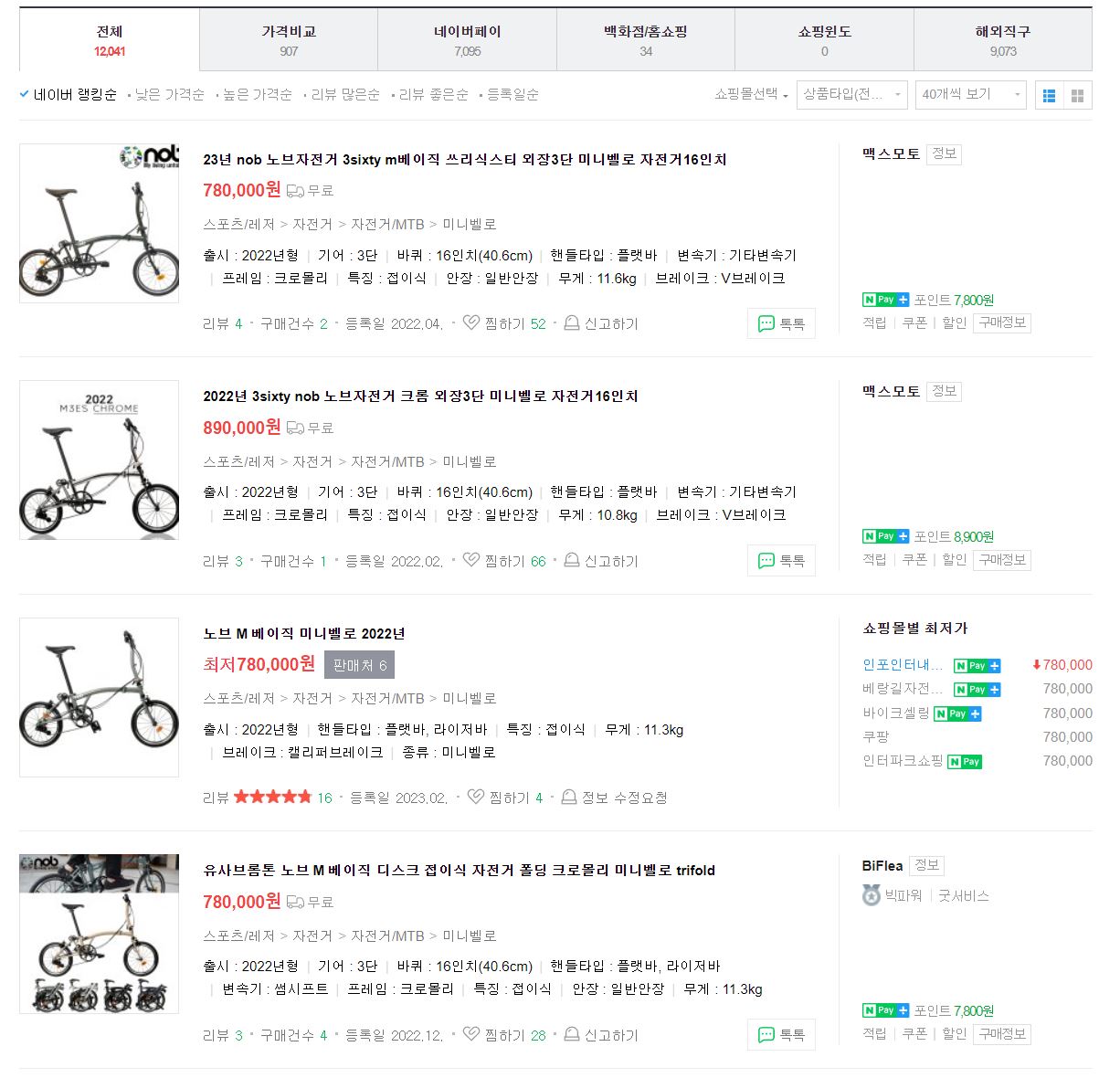Open thumbnail of 2022 M3ES Chrome bicycle
Image resolution: width=1120 pixels, height=1078 pixels.
pyautogui.click(x=99, y=460)
